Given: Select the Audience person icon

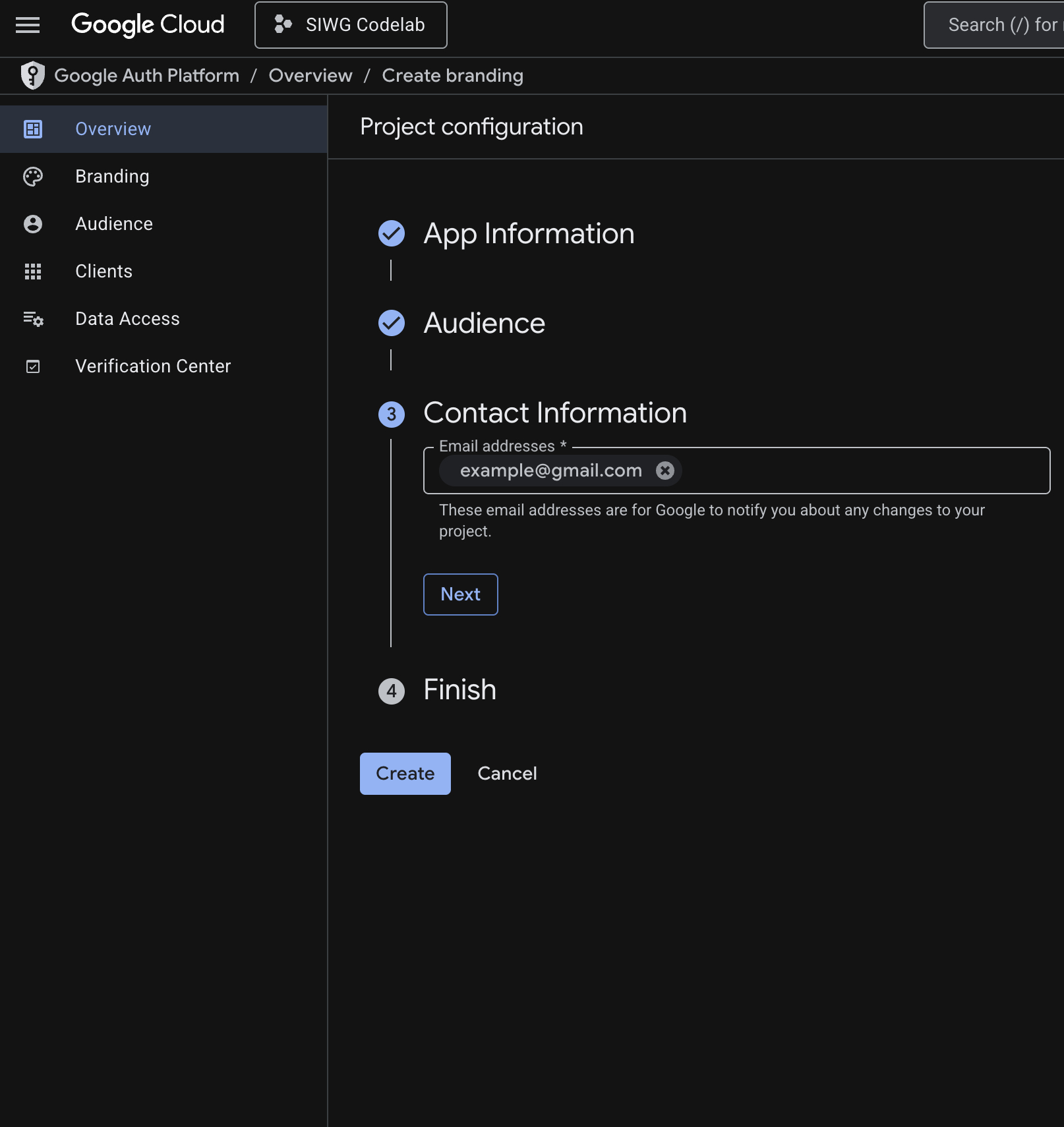Looking at the screenshot, I should pos(32,224).
